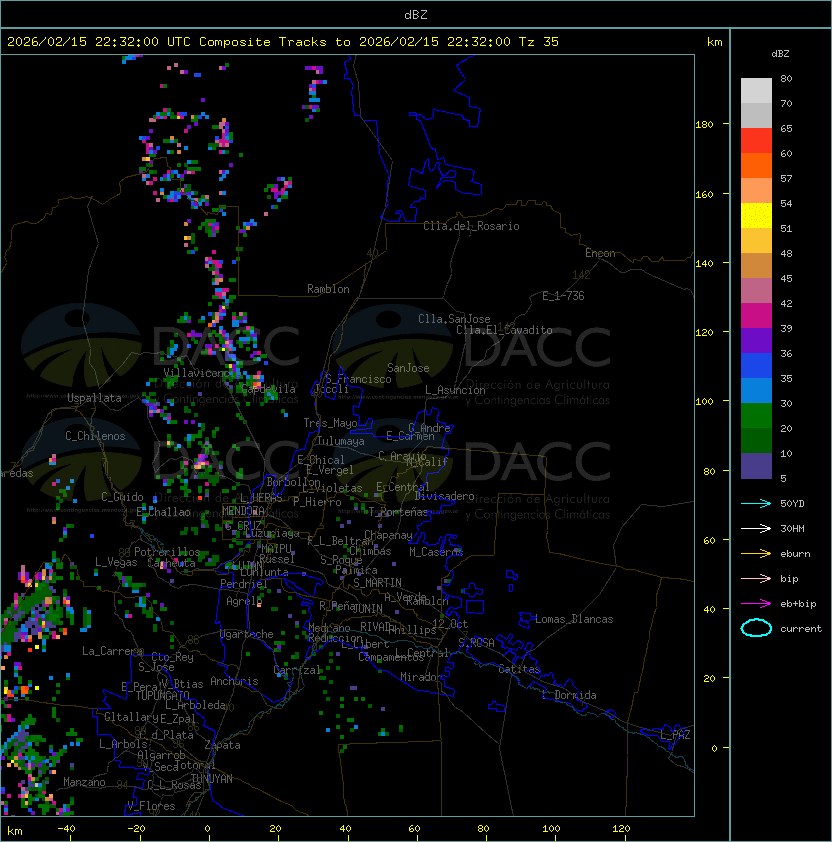This screenshot has width=832, height=842.
Task: Click the dBZ title at top center
Action: pos(416,14)
